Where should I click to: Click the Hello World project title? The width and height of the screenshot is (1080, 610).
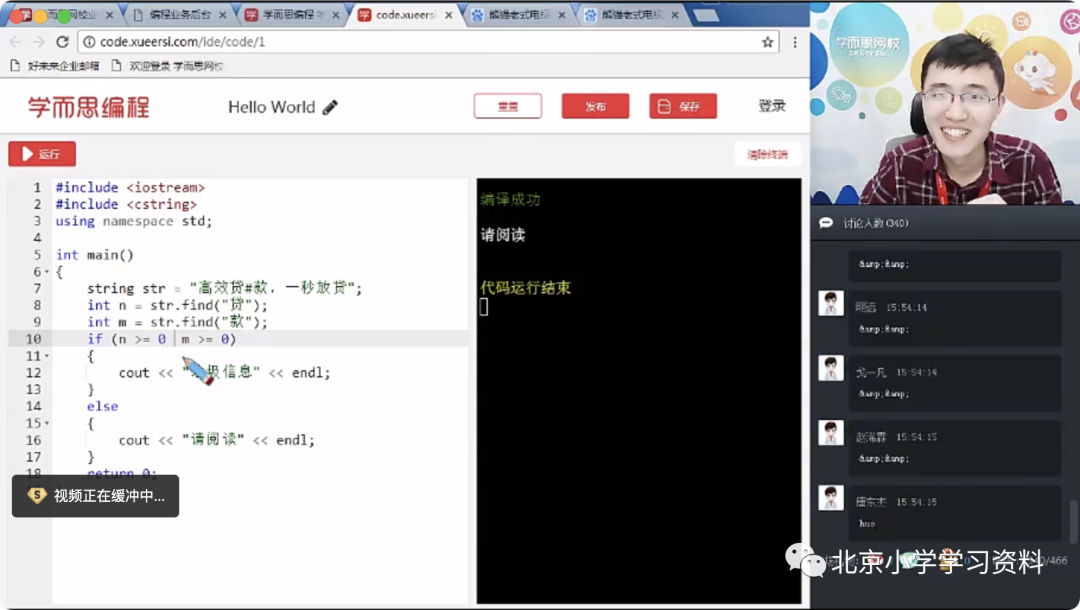(271, 107)
